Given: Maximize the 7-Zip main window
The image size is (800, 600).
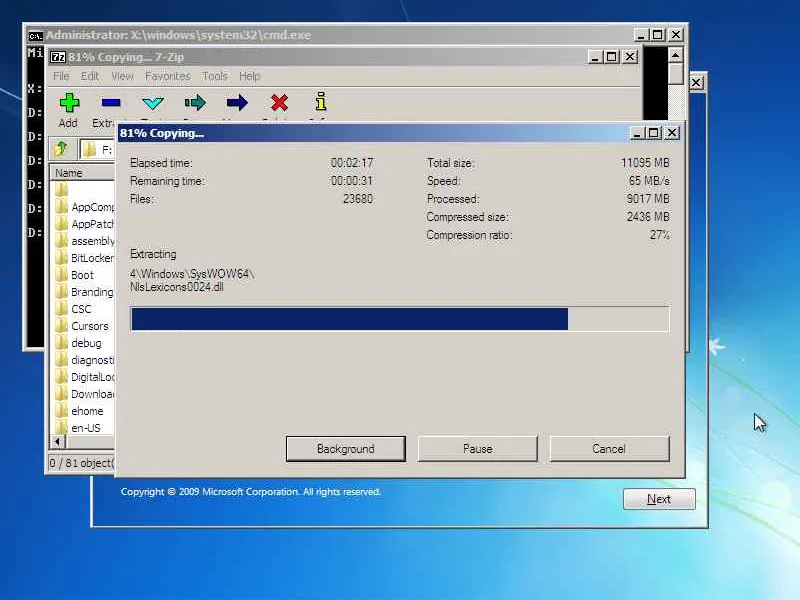Looking at the screenshot, I should click(611, 57).
